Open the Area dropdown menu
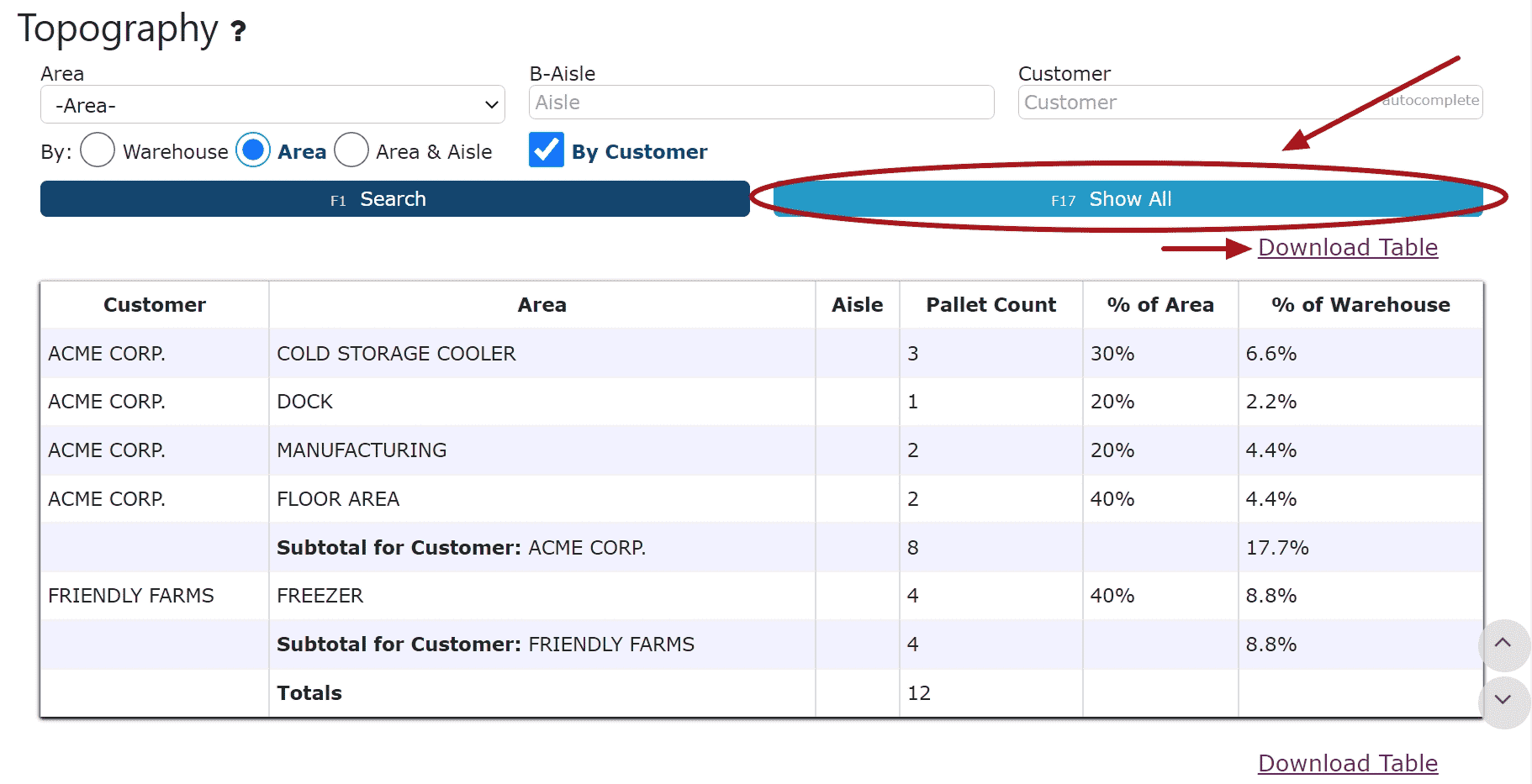The image size is (1532, 784). [x=272, y=105]
